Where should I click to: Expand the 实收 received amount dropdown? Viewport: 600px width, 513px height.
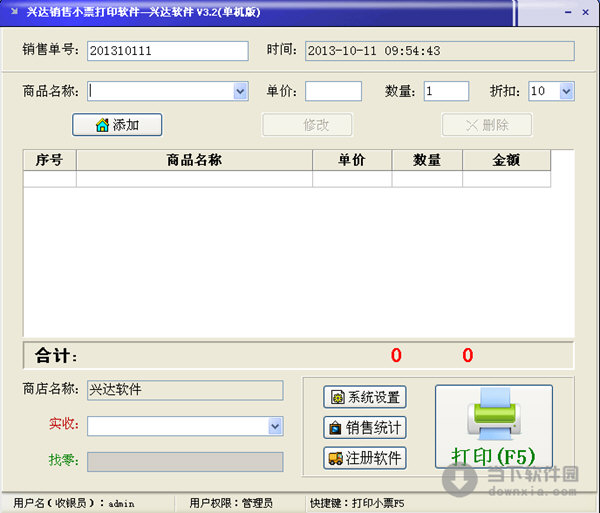[275, 426]
